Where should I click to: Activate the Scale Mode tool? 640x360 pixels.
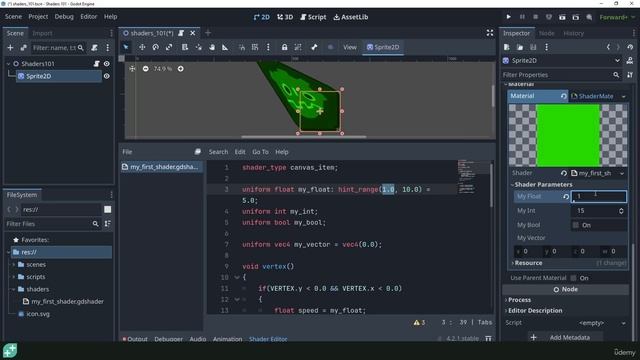(169, 47)
